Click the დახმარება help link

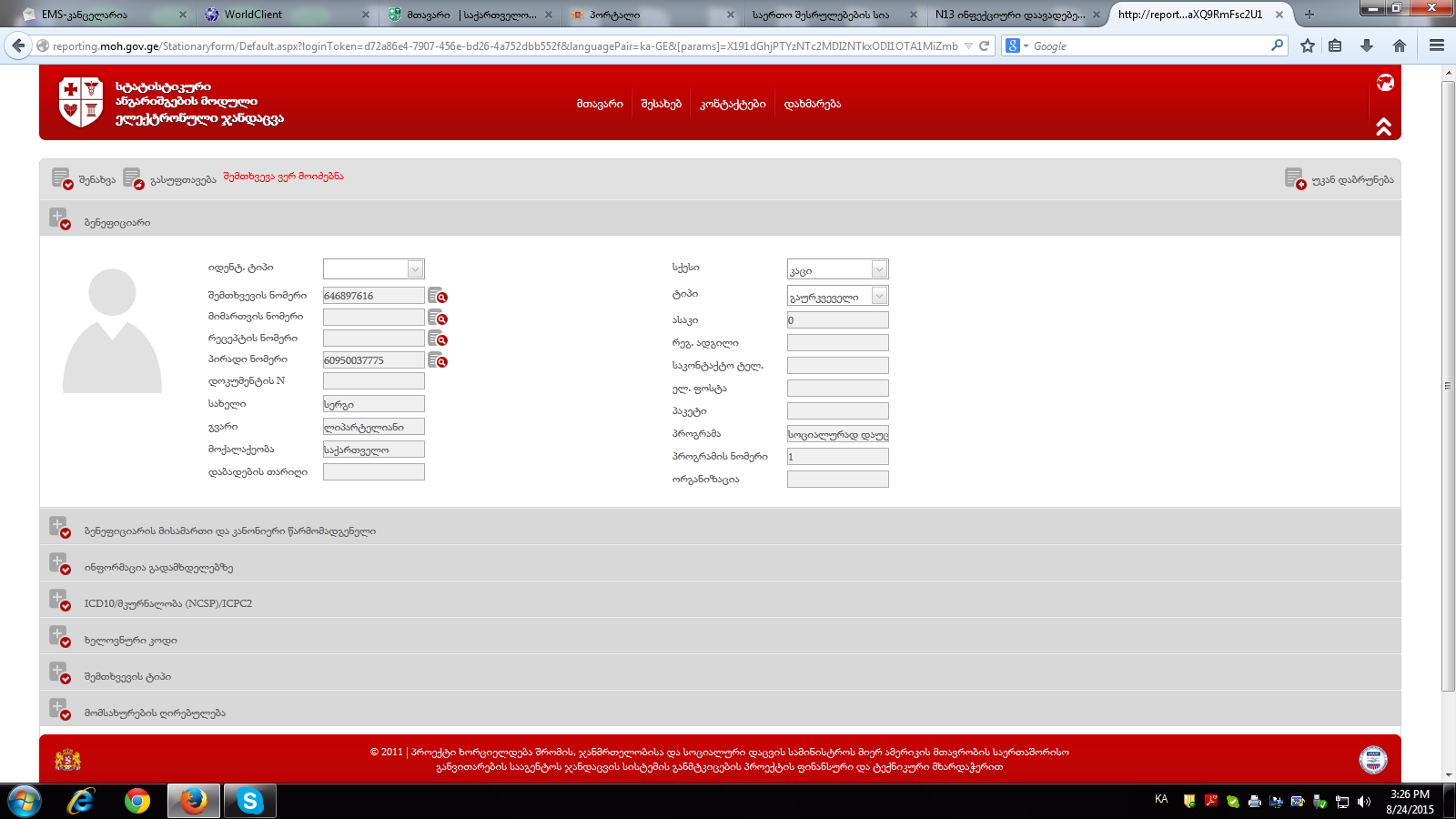point(813,105)
